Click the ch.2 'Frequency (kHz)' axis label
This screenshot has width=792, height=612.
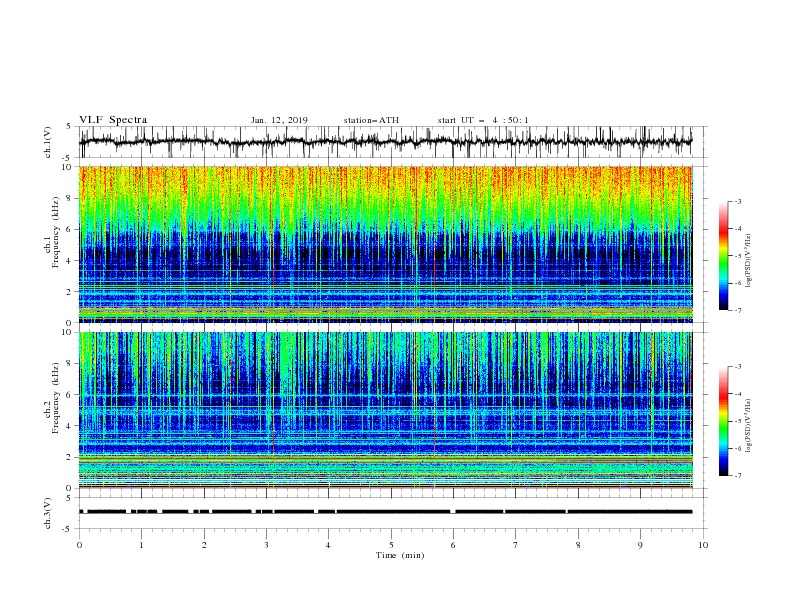[56, 397]
